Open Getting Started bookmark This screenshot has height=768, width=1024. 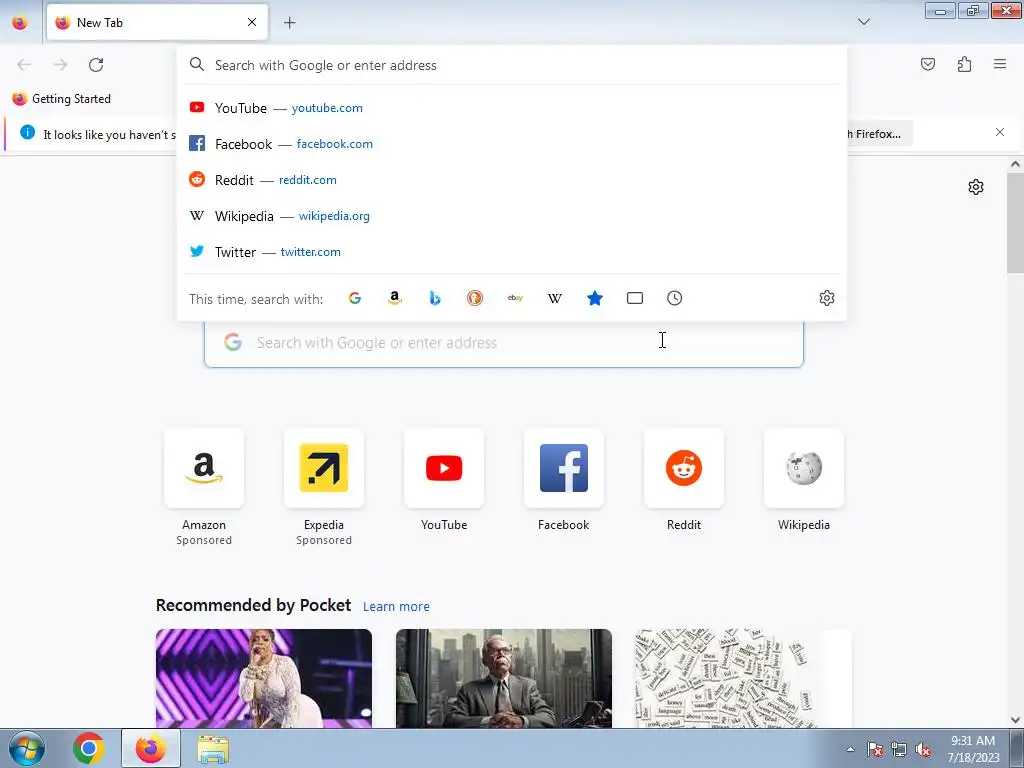click(62, 99)
